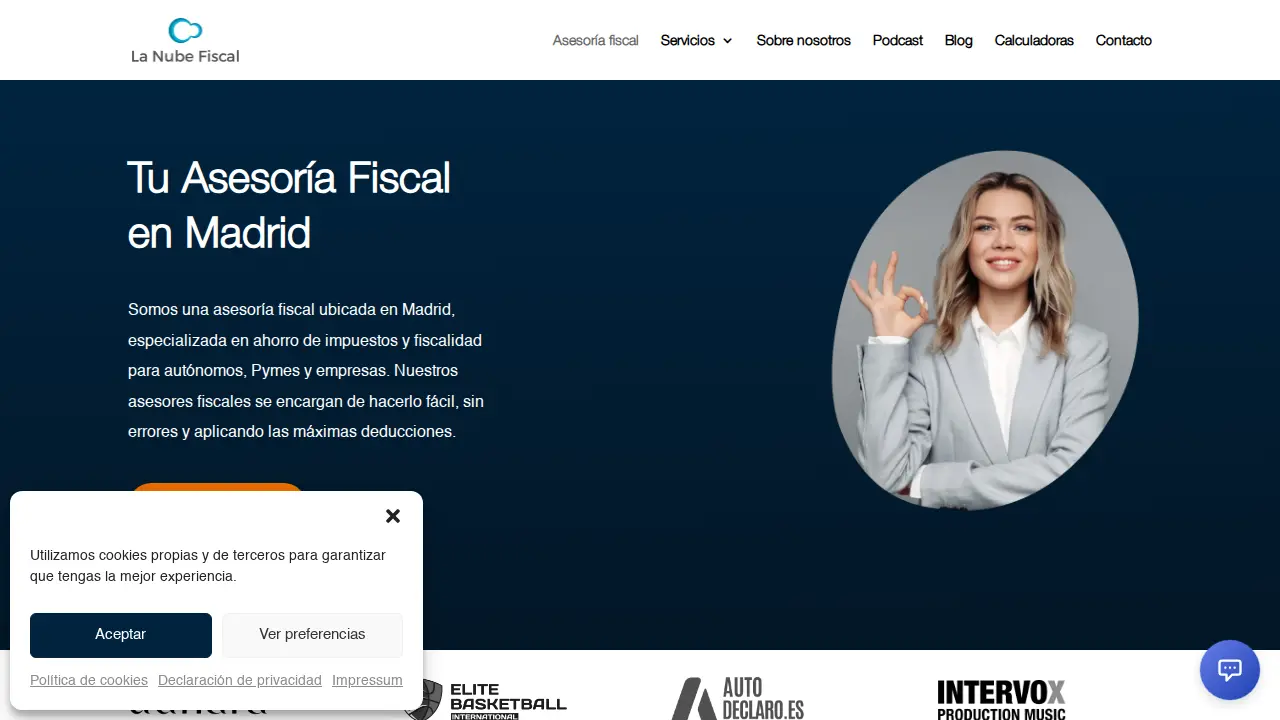
Task: Open Asesoría fiscal menu item
Action: pos(596,40)
